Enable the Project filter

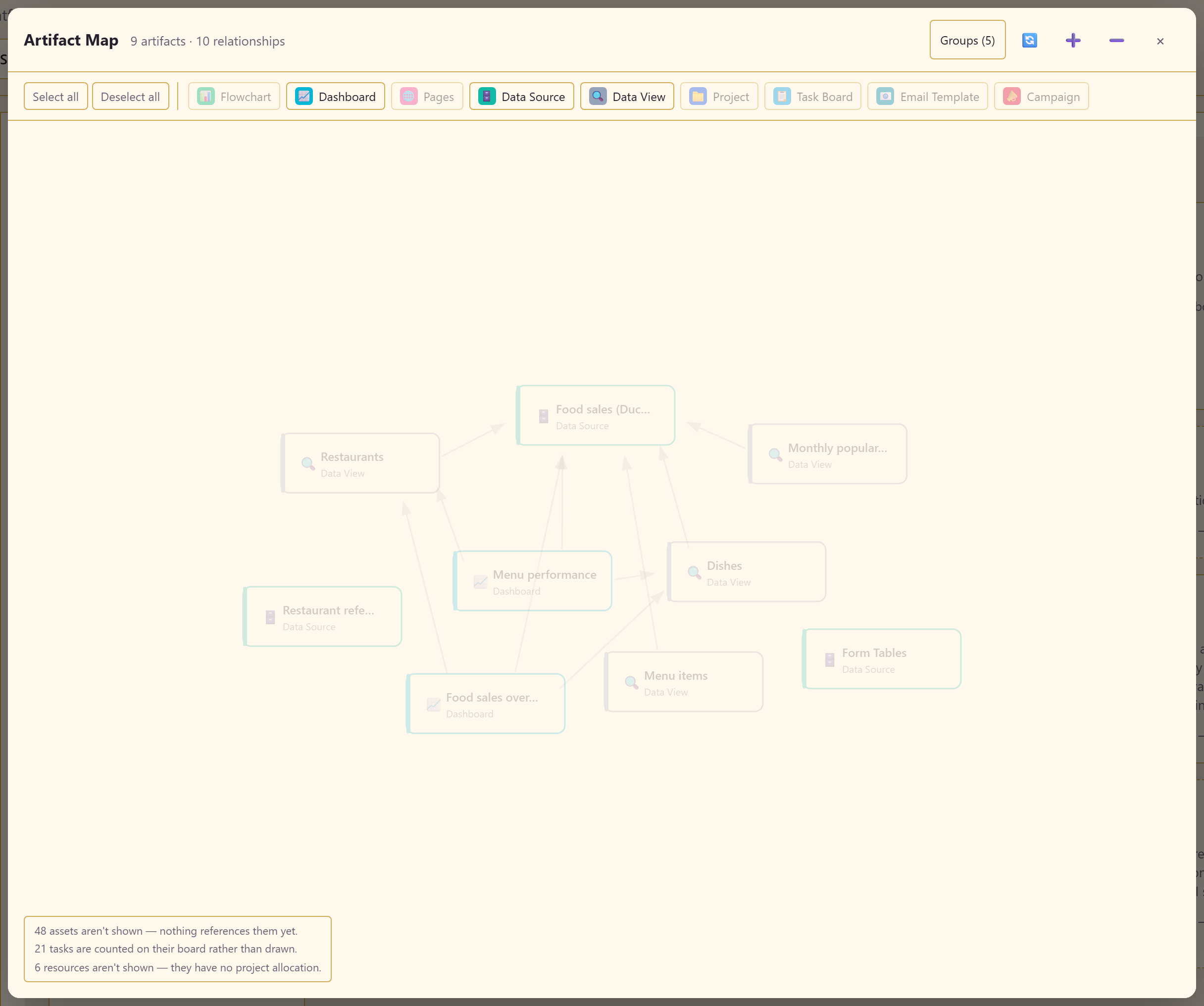click(719, 97)
